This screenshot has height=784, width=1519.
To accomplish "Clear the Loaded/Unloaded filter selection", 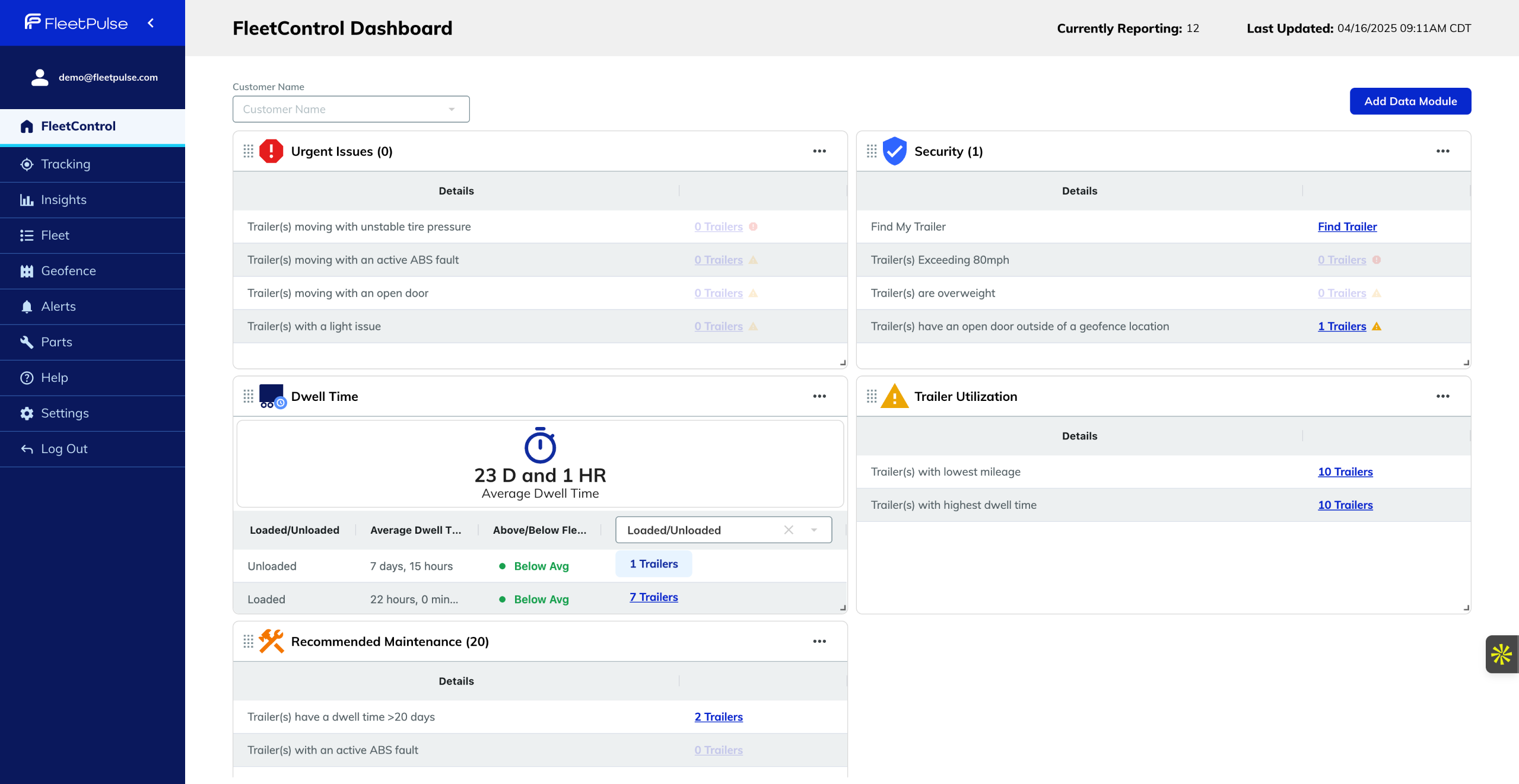I will pyautogui.click(x=789, y=530).
